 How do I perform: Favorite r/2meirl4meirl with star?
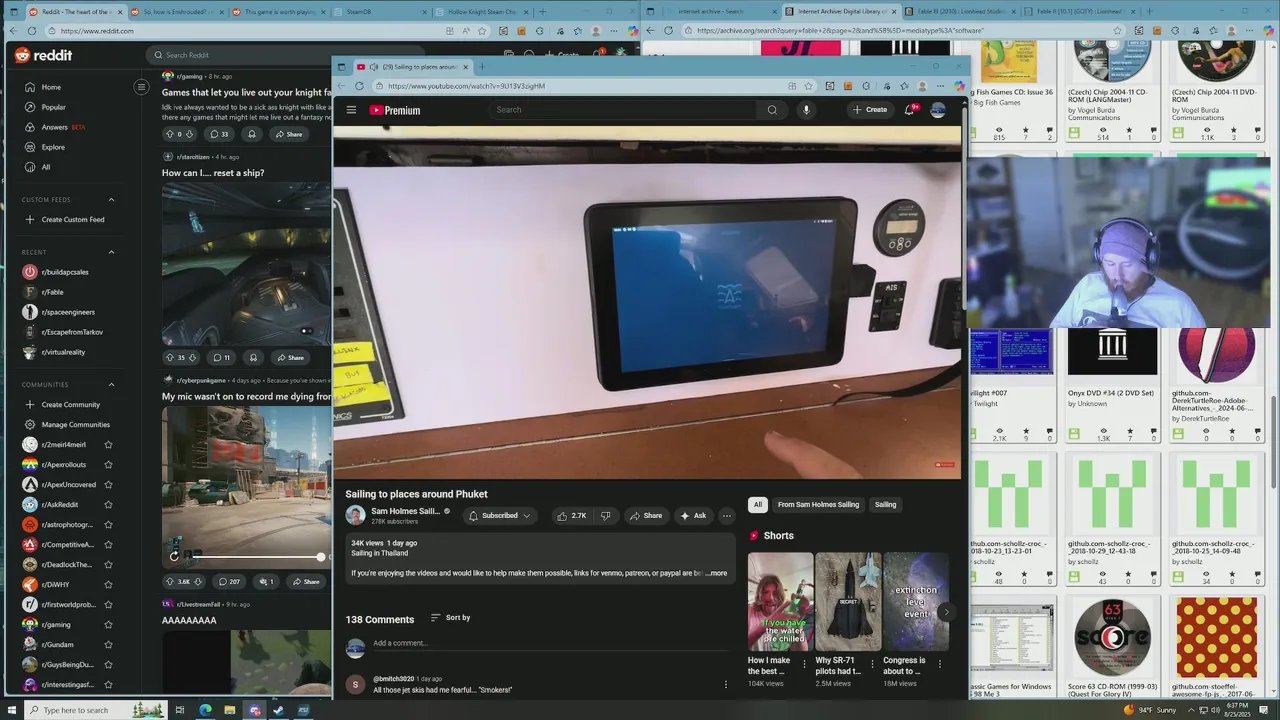coord(108,445)
